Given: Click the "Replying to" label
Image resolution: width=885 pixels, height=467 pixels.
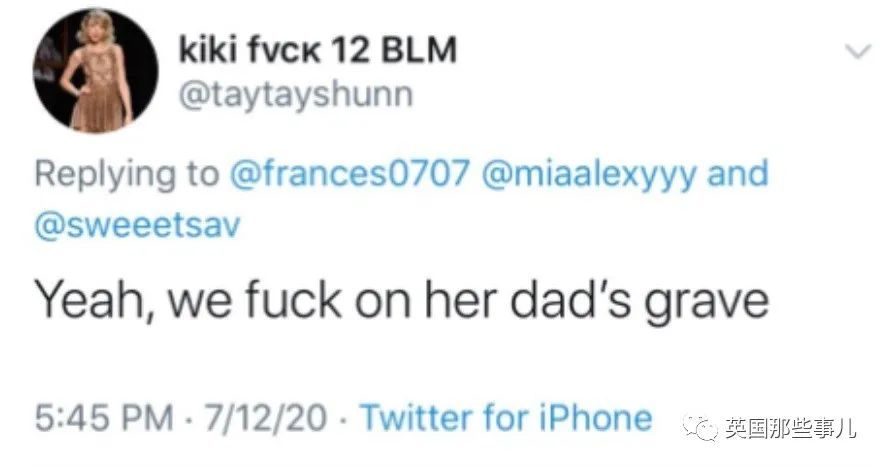Looking at the screenshot, I should coord(125,174).
